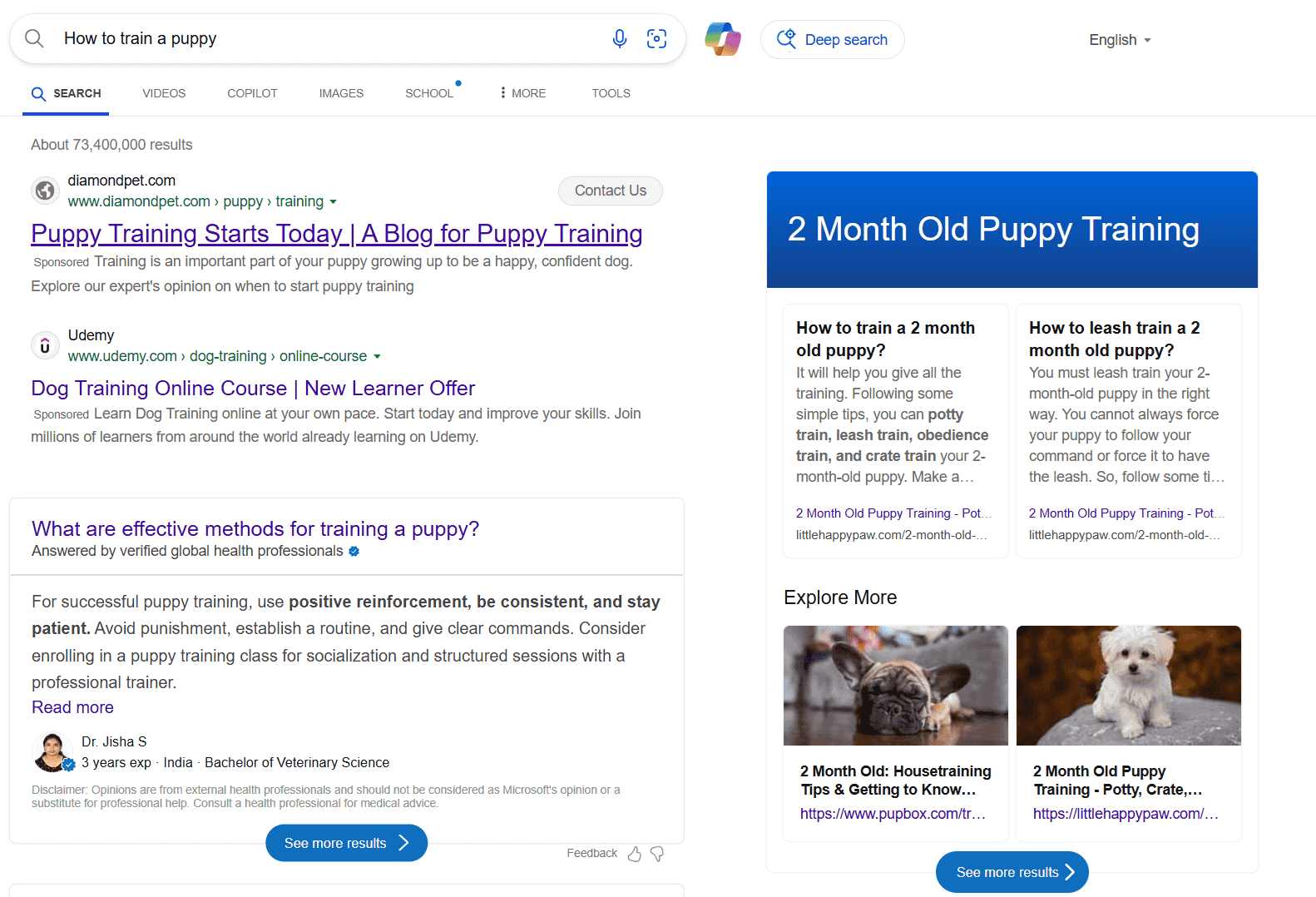This screenshot has width=1316, height=897.
Task: Start voice search with the microphone icon
Action: [x=620, y=38]
